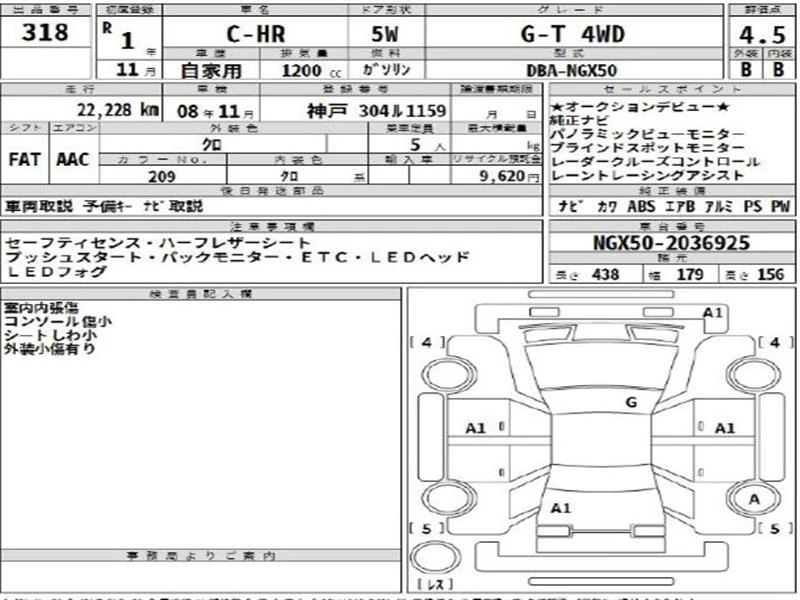Click the A1 mark on front bumper corner
Viewport: 800px width, 600px height.
[x=712, y=312]
